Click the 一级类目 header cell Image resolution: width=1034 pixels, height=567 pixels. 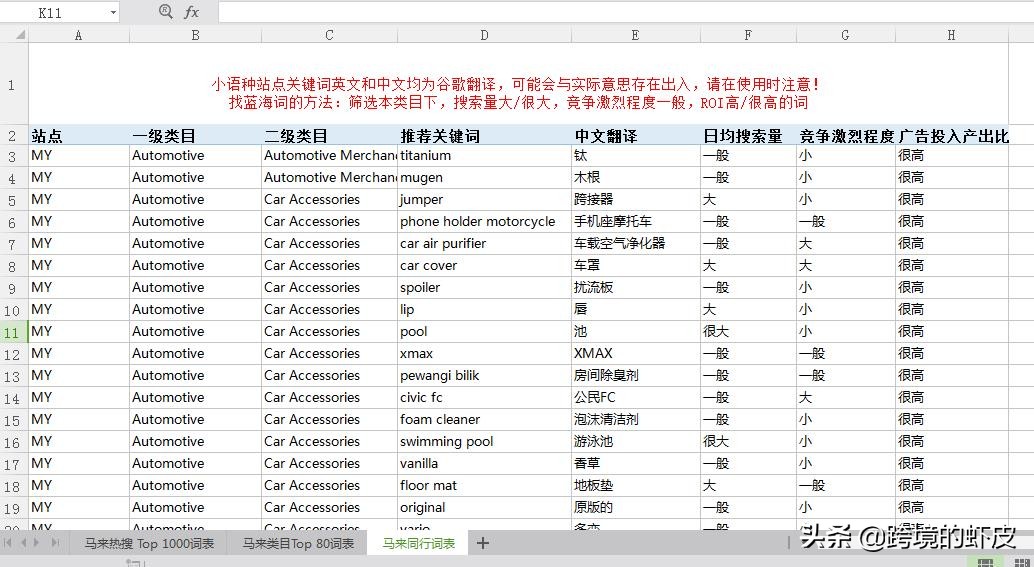click(195, 136)
